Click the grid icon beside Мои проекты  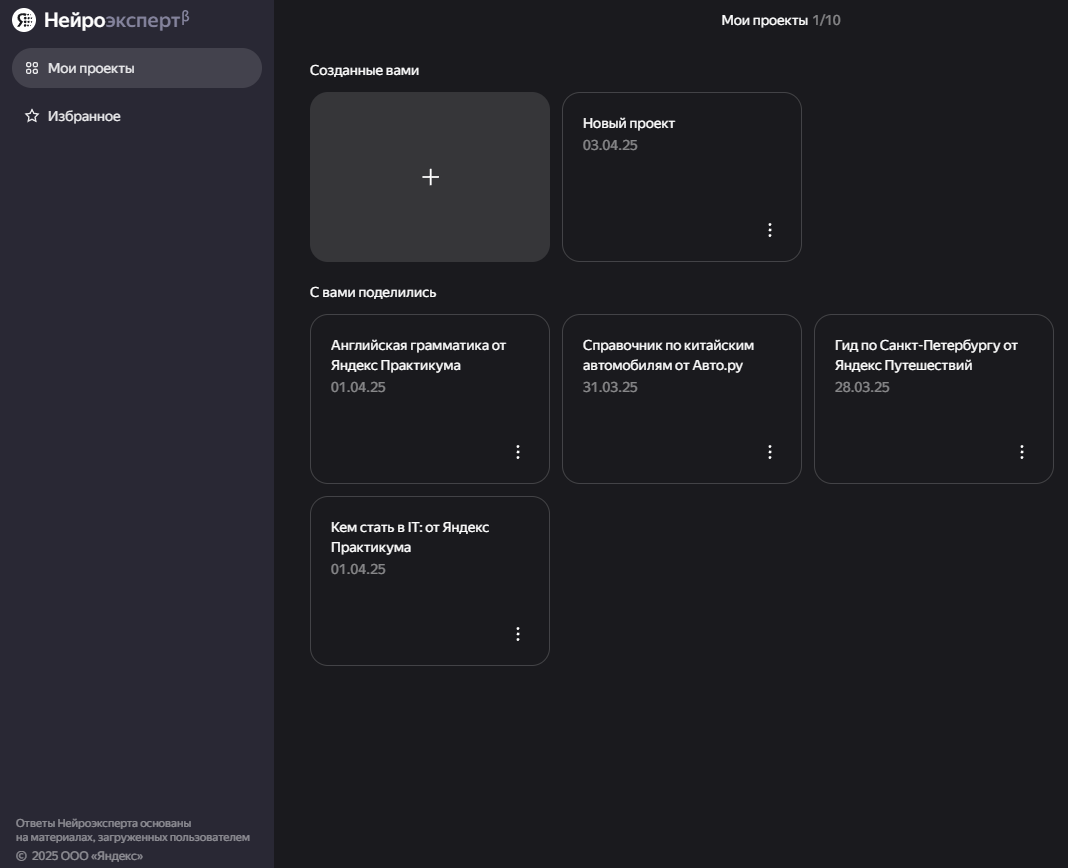32,69
